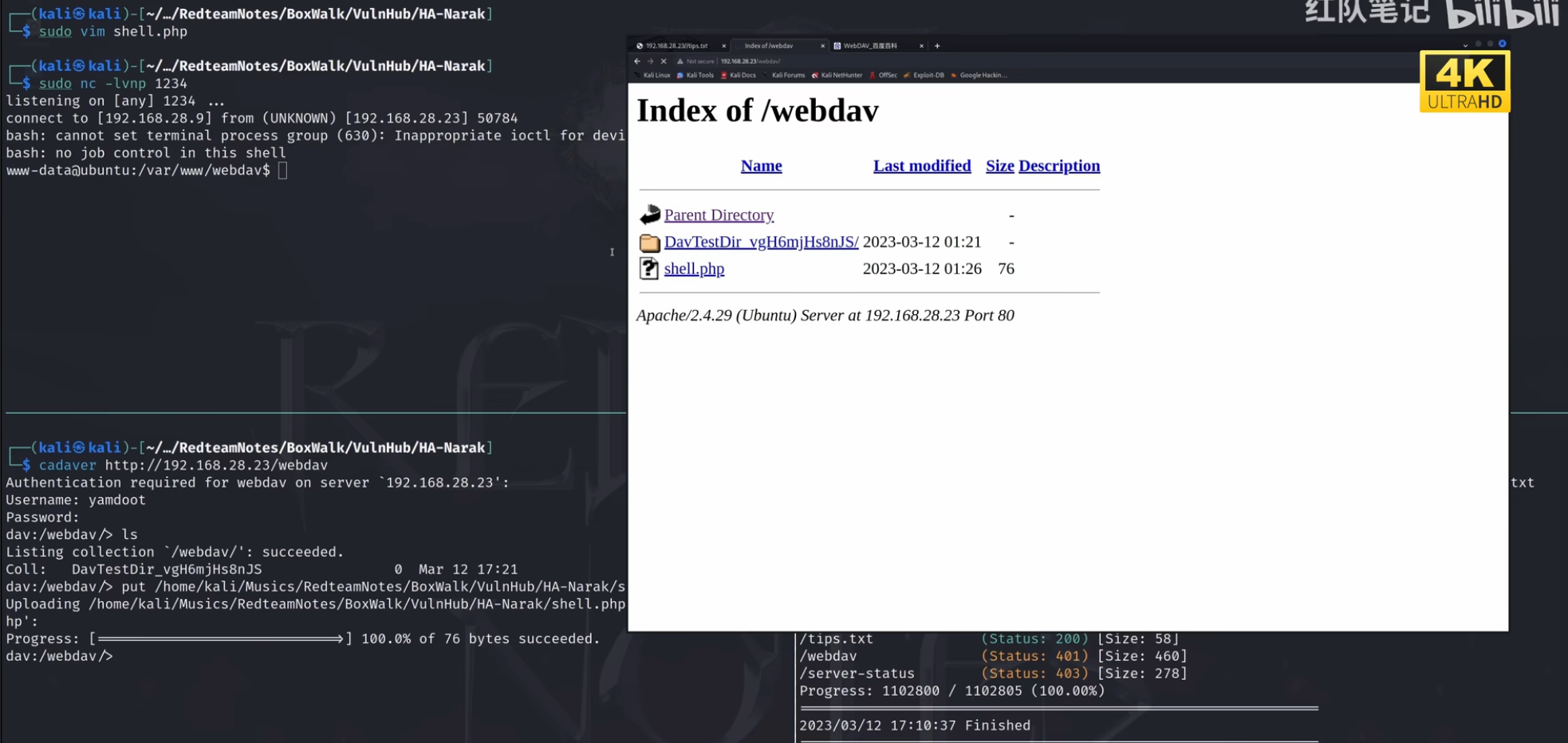Click the '2023/03/12 17:10:37 Finished' line
Image resolution: width=1568 pixels, height=743 pixels.
(915, 726)
